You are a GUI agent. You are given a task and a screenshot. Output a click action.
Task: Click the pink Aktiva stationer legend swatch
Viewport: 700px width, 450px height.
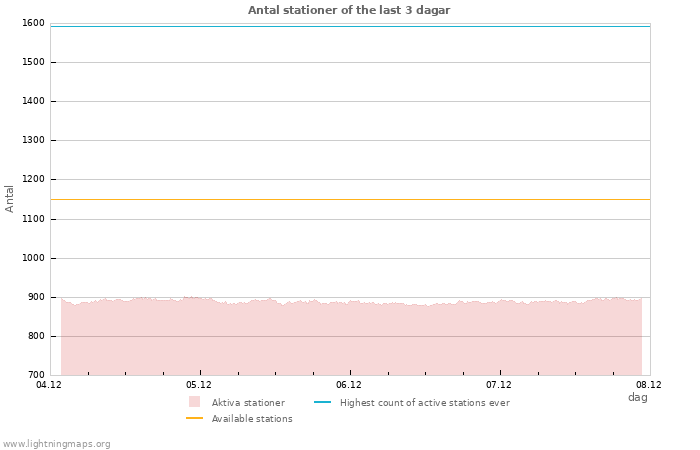click(x=194, y=402)
